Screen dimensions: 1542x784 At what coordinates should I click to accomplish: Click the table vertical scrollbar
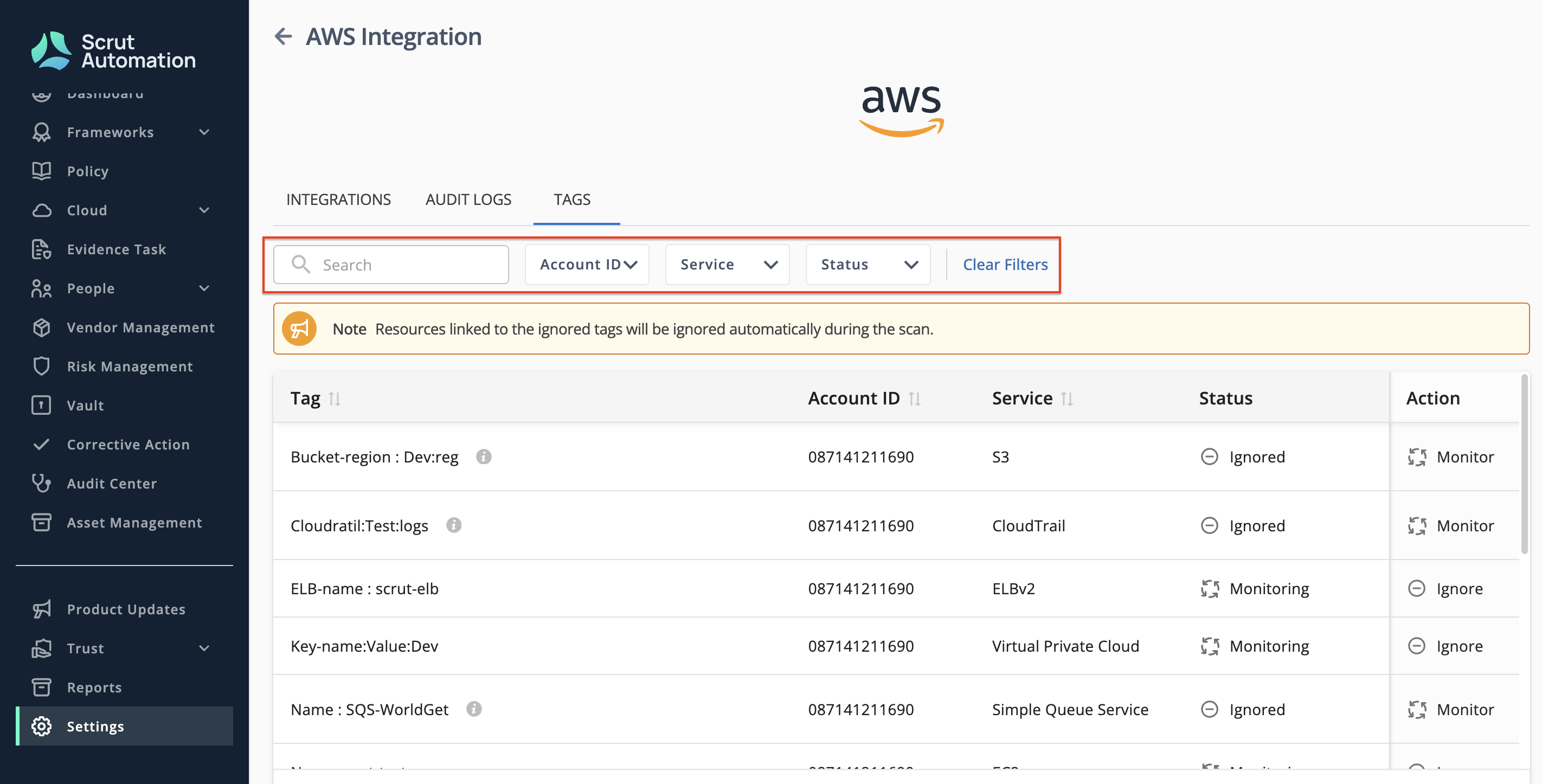point(1524,465)
